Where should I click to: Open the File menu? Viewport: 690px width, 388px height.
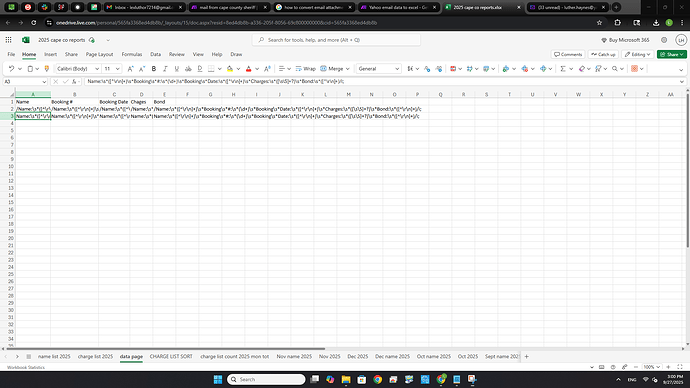click(x=11, y=55)
